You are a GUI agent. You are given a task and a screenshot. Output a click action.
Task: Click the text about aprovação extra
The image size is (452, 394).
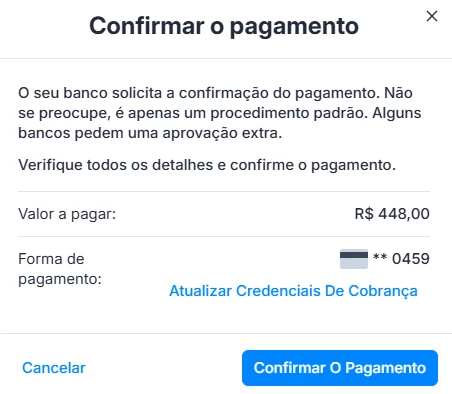pos(220,123)
